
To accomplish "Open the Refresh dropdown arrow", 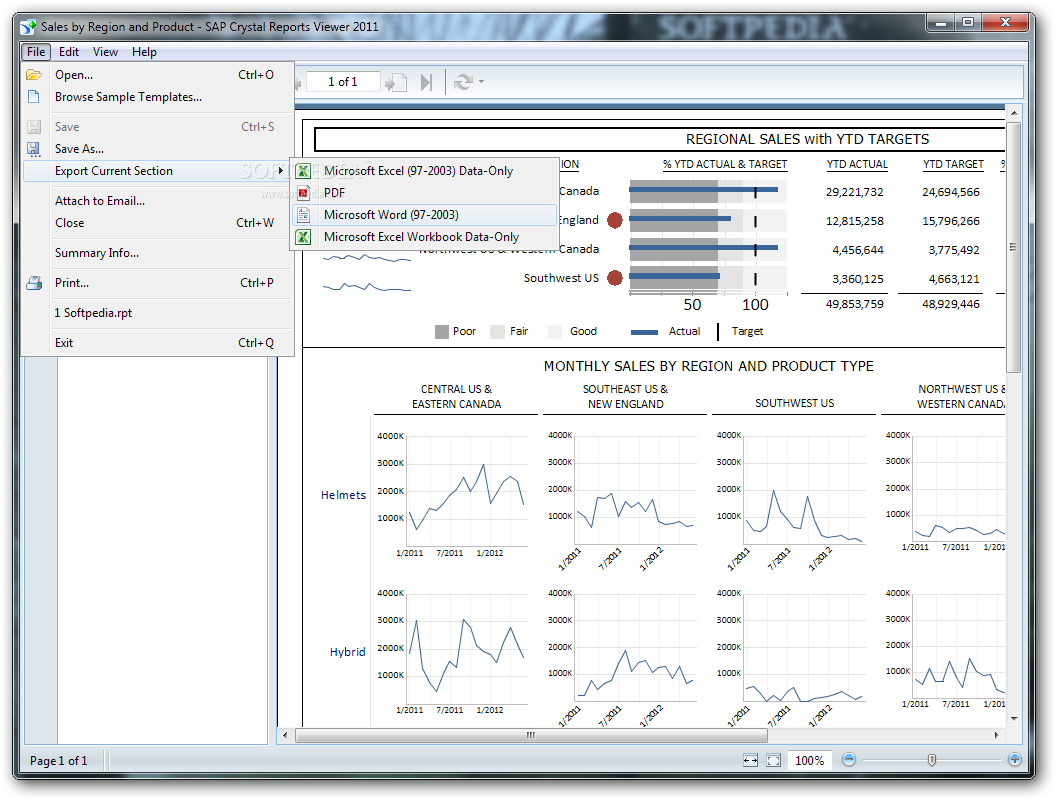I will tap(482, 82).
